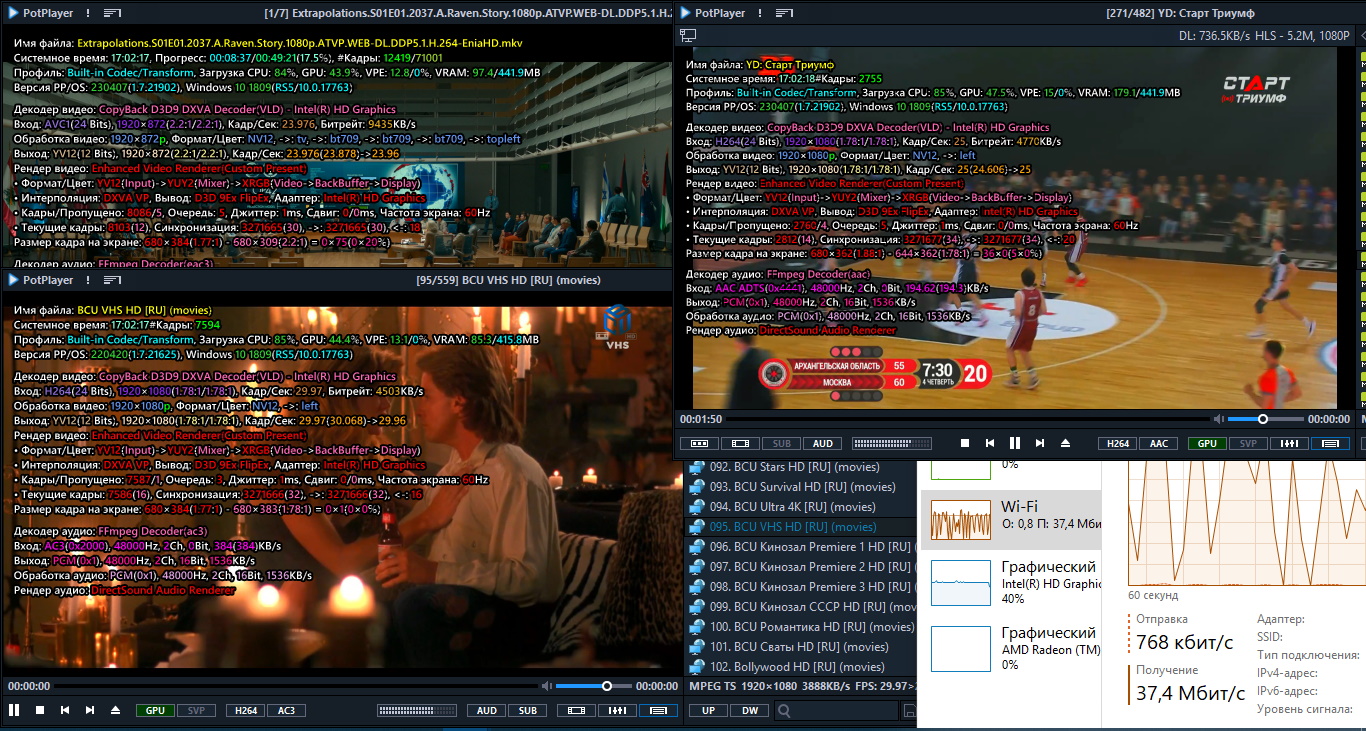Click the SUB subtitle button in BCU VHS HD window

(x=527, y=710)
